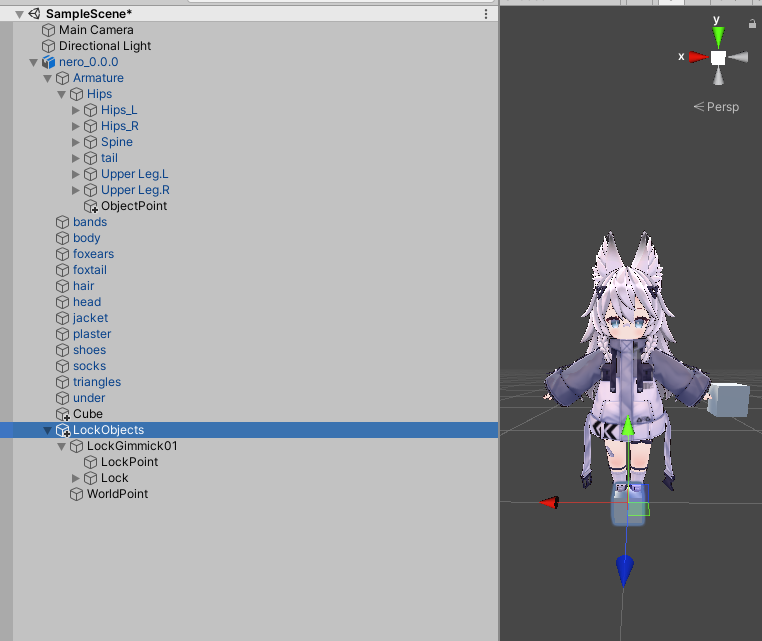Select the Main Camera object

[x=96, y=30]
